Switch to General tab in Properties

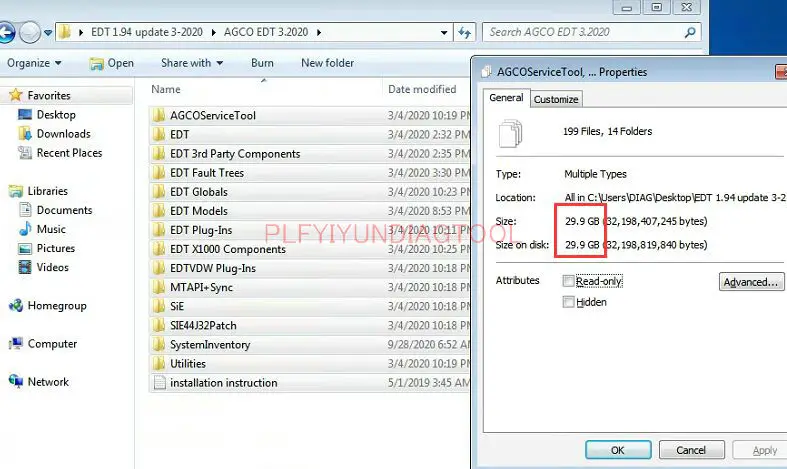[x=506, y=98]
